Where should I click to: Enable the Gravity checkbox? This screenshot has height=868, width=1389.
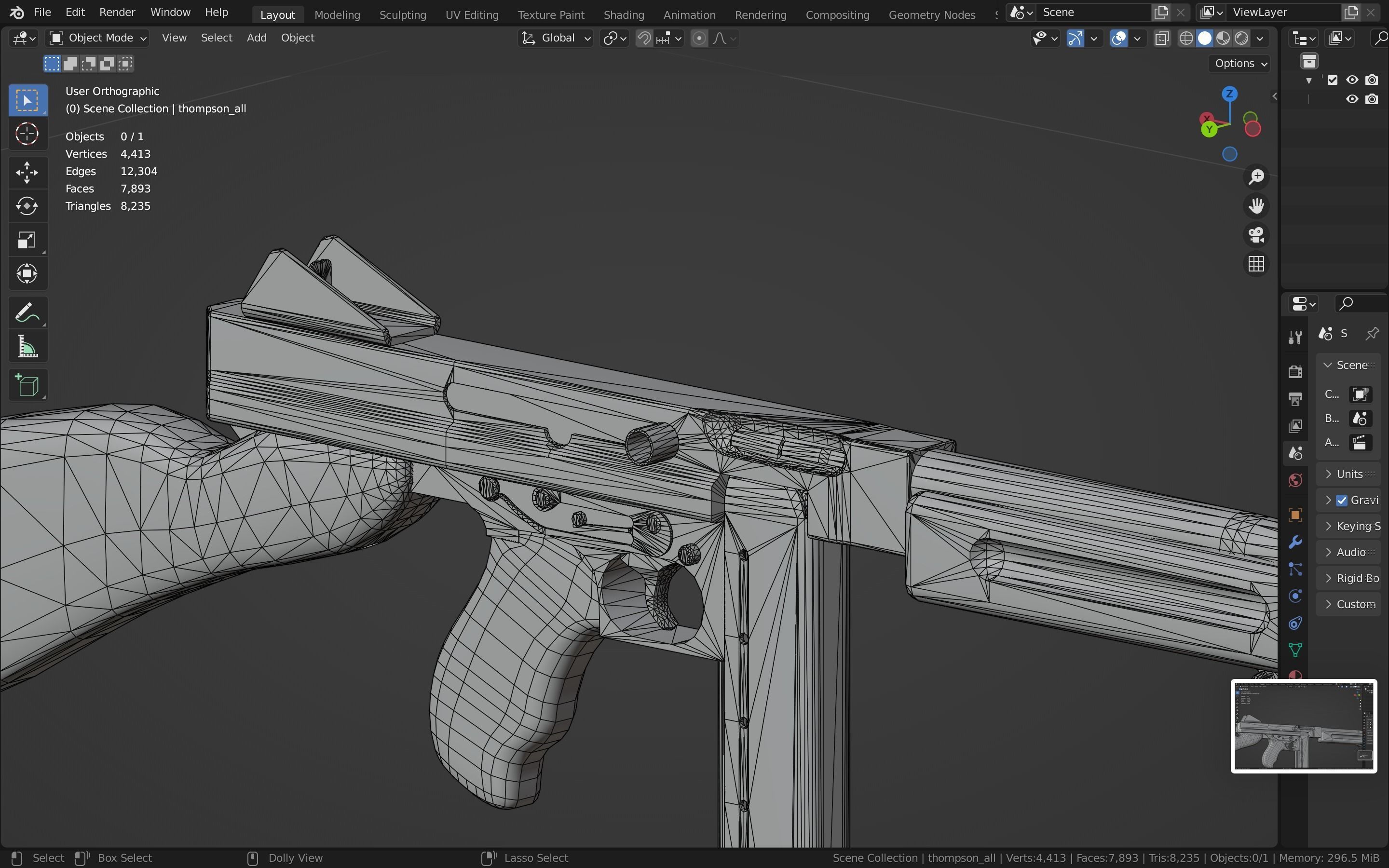pyautogui.click(x=1342, y=501)
